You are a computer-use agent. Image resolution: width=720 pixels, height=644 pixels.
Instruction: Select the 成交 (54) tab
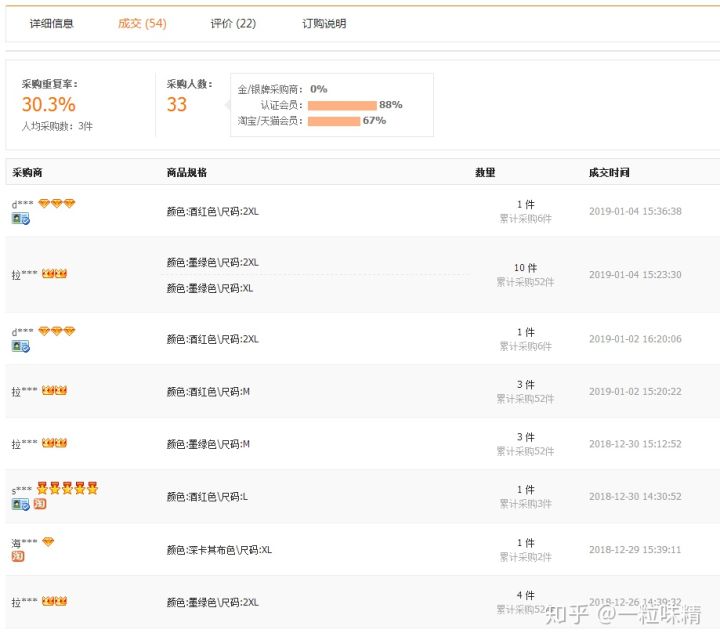(142, 24)
